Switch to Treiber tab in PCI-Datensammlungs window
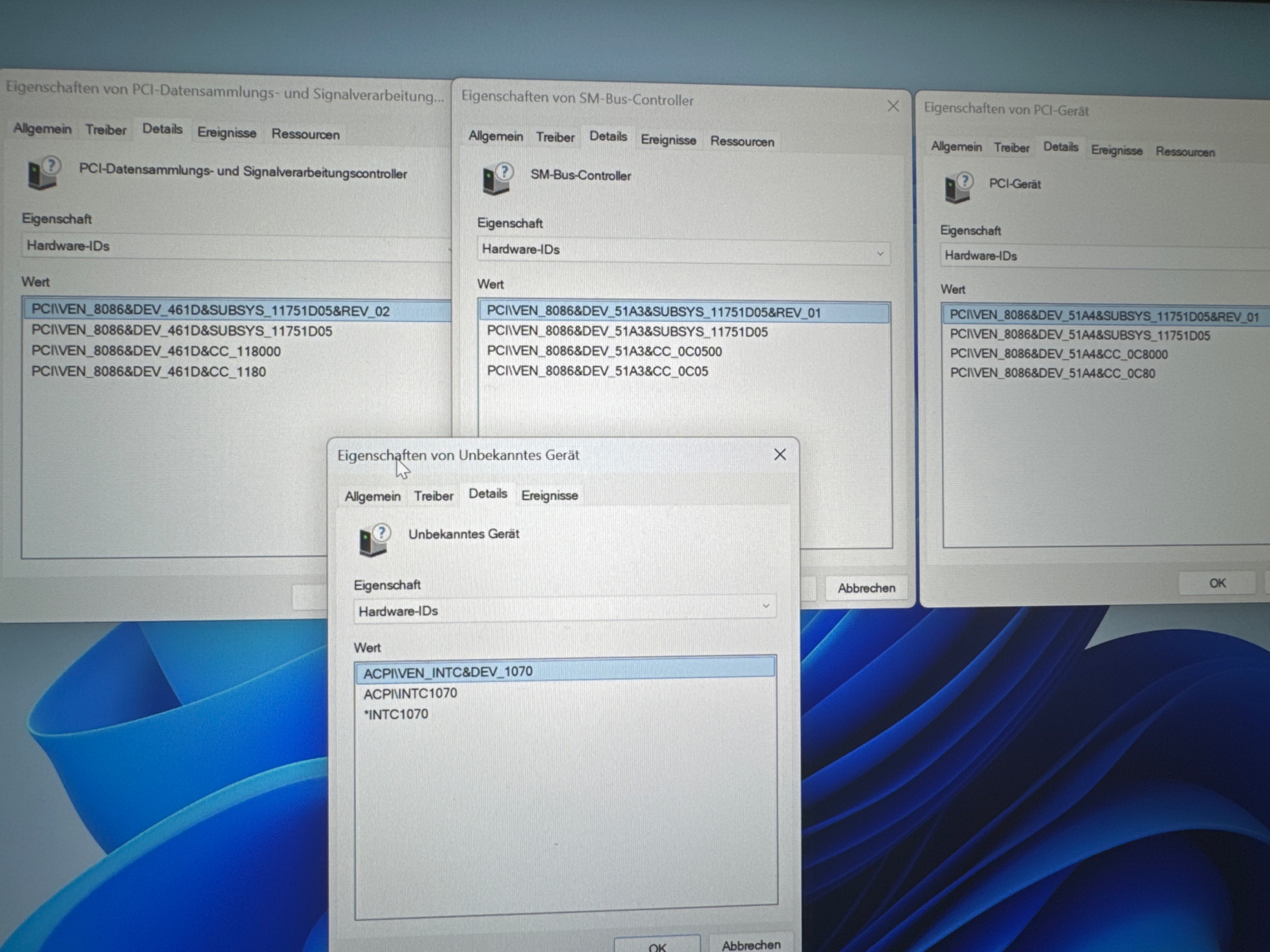 click(x=106, y=130)
